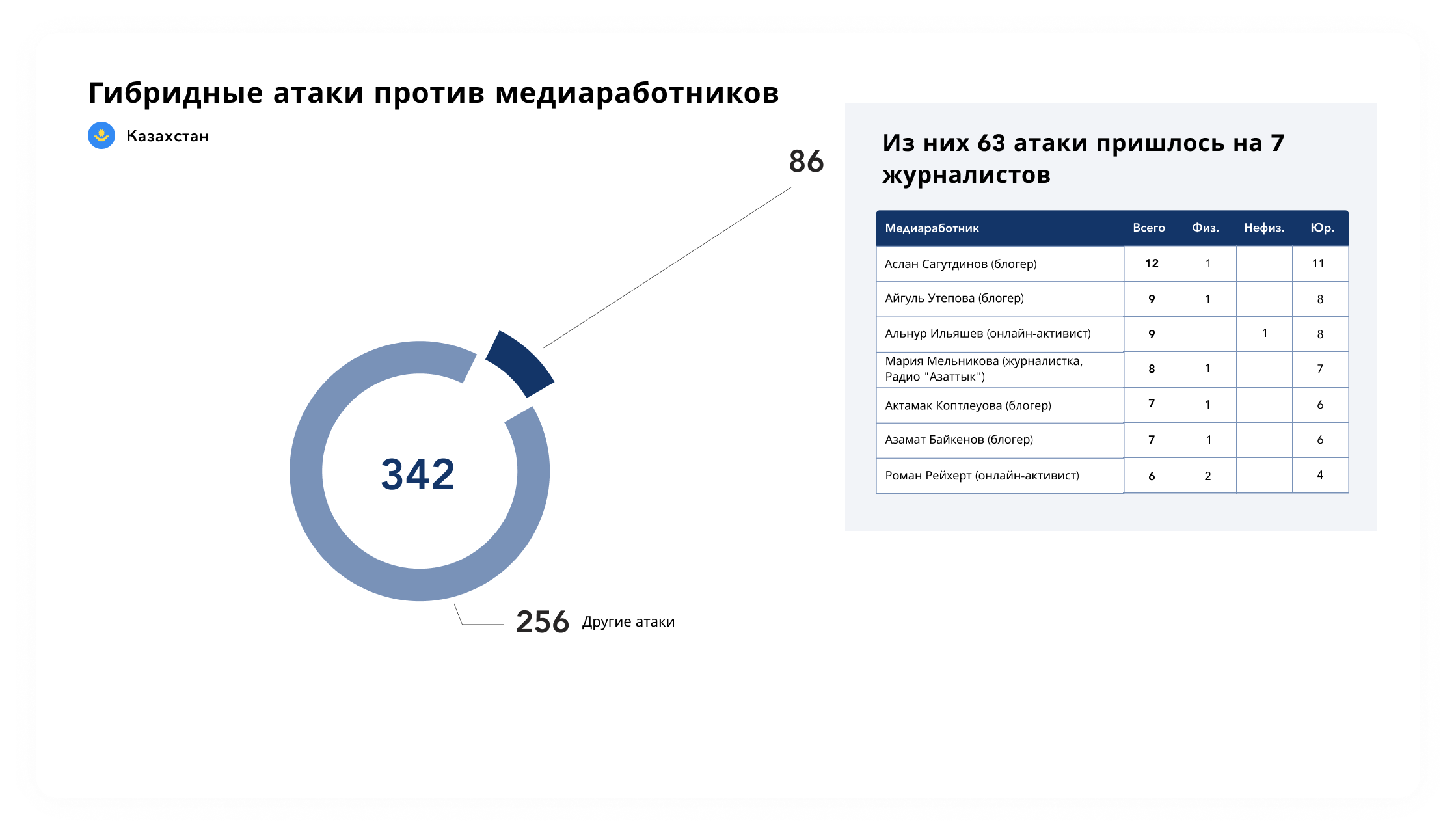The width and height of the screenshot is (1456, 836).
Task: Click physical value '2' for Роман Рейхерт
Action: 1207,476
